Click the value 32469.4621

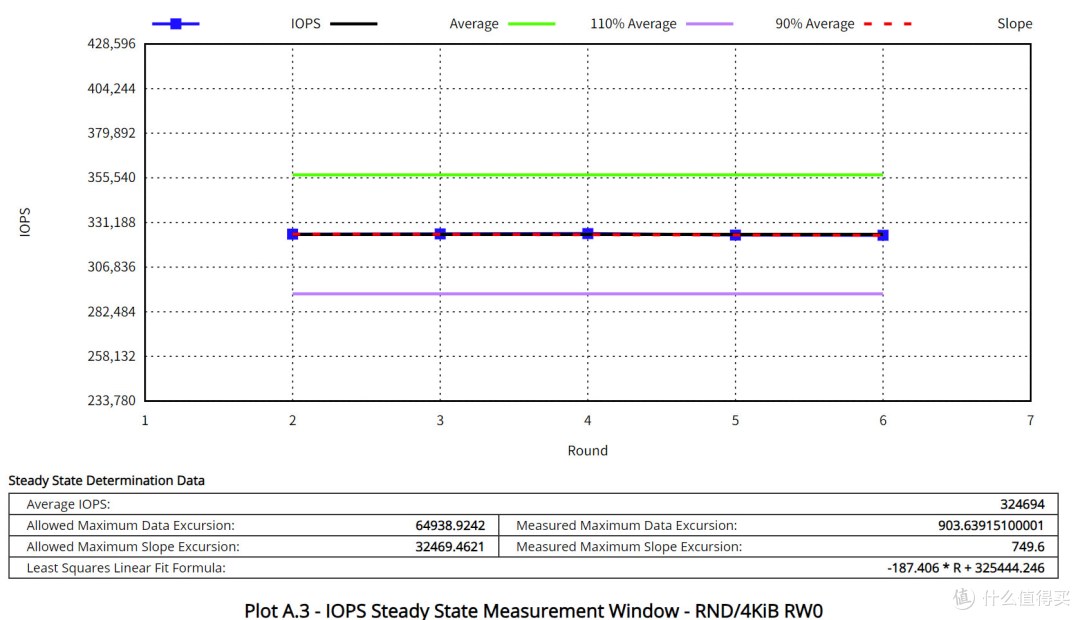click(450, 547)
